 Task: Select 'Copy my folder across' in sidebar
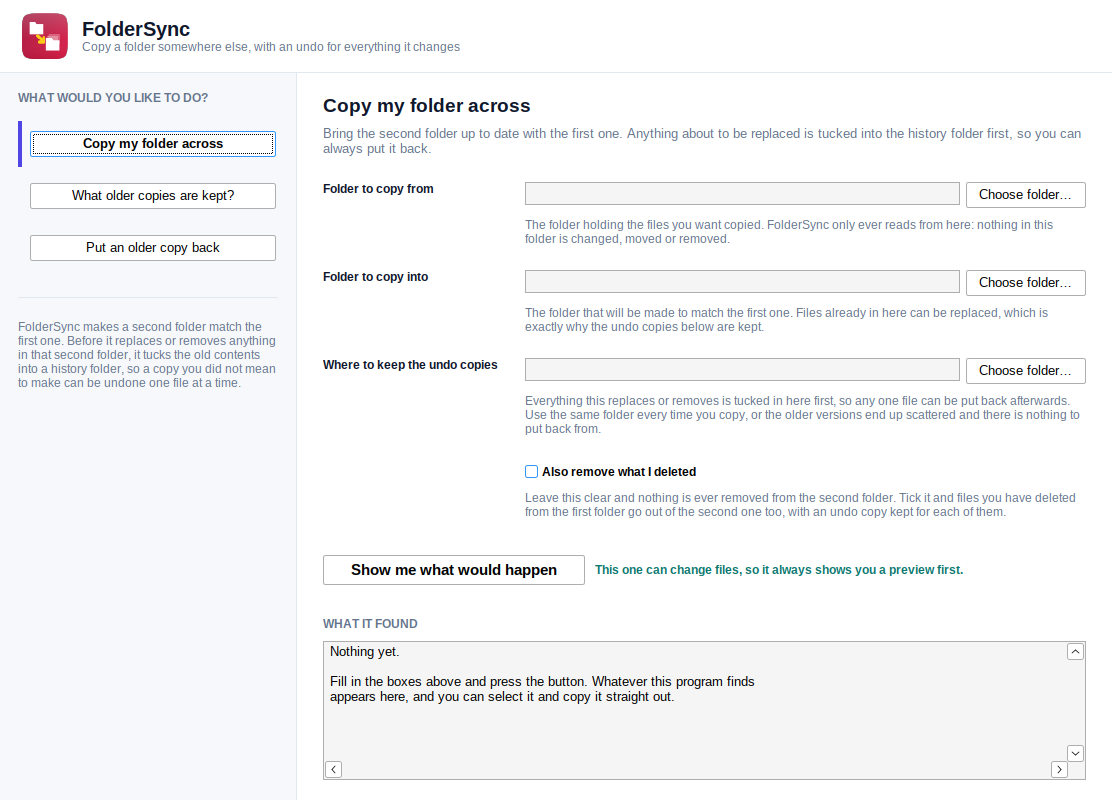pyautogui.click(x=152, y=144)
